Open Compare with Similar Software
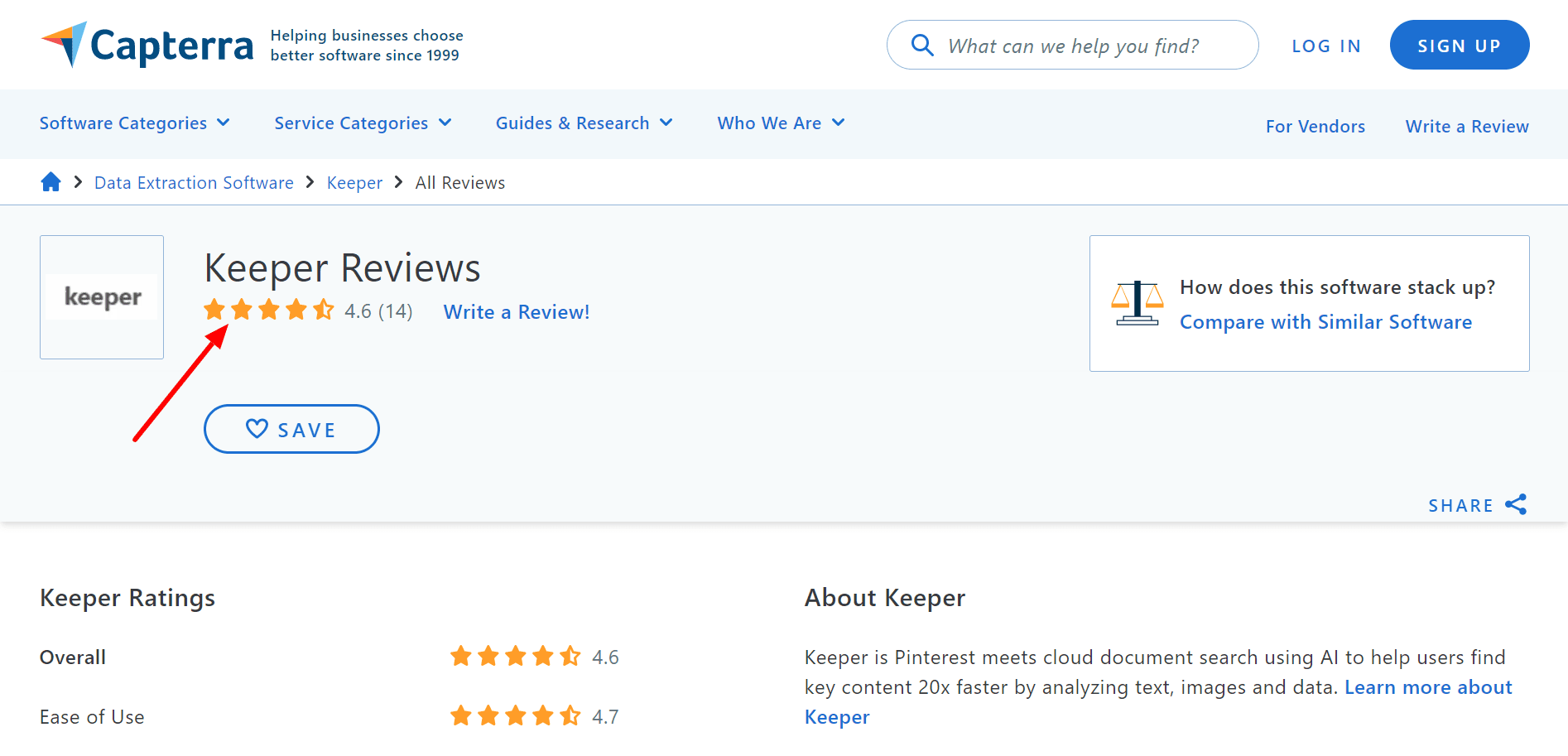The height and width of the screenshot is (756, 1568). pyautogui.click(x=1326, y=322)
